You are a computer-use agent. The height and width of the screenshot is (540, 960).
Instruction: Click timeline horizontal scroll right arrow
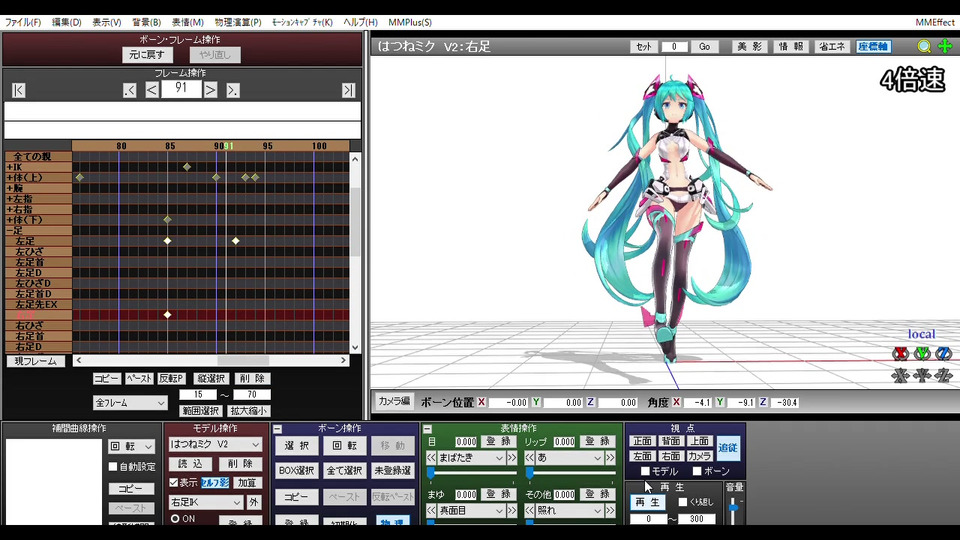[x=343, y=361]
